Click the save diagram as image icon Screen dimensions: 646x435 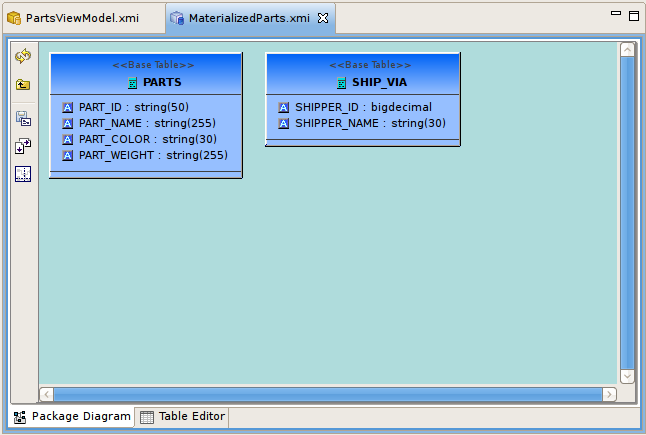point(23,118)
